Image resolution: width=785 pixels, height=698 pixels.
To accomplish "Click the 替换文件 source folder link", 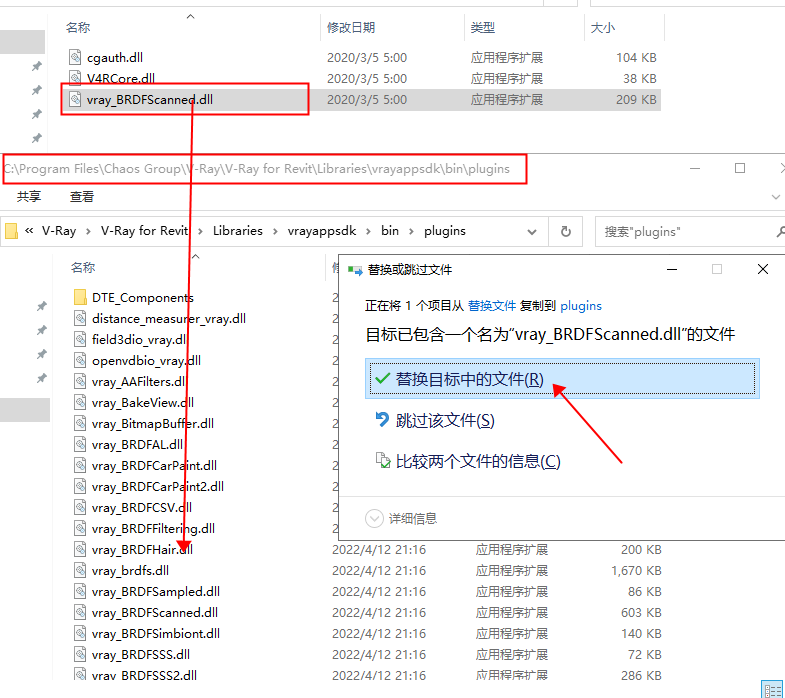I will click(492, 305).
